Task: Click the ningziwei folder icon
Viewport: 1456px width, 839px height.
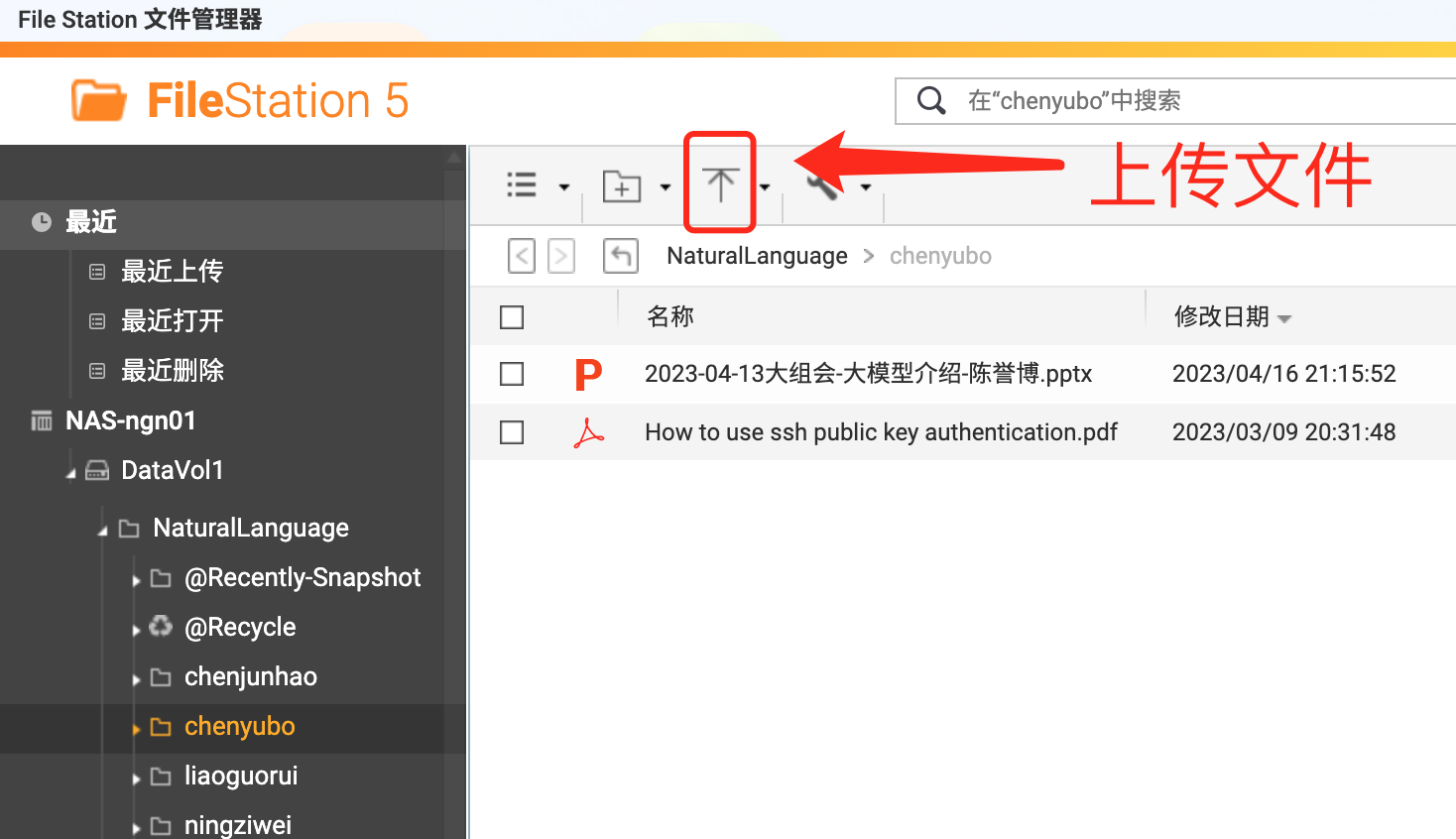Action: tap(161, 826)
